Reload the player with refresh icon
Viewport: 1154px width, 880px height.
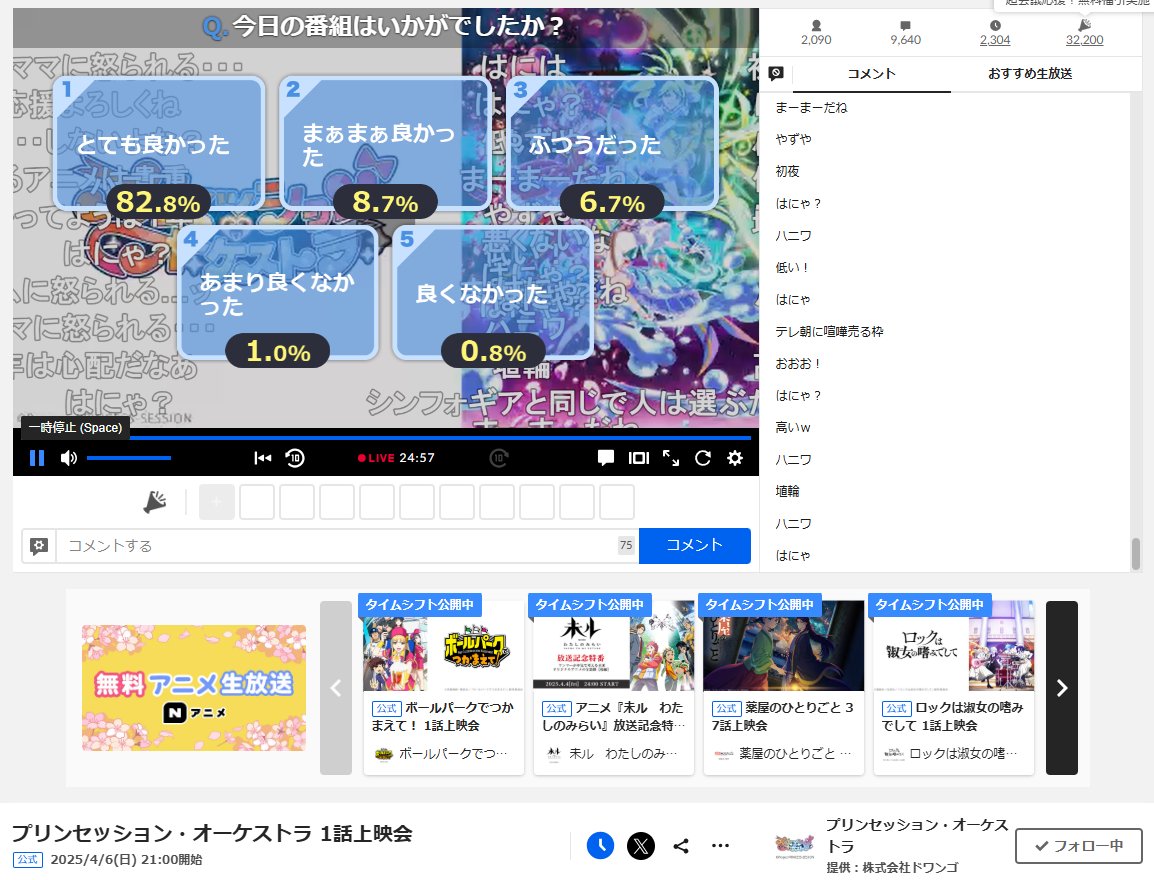[x=703, y=458]
